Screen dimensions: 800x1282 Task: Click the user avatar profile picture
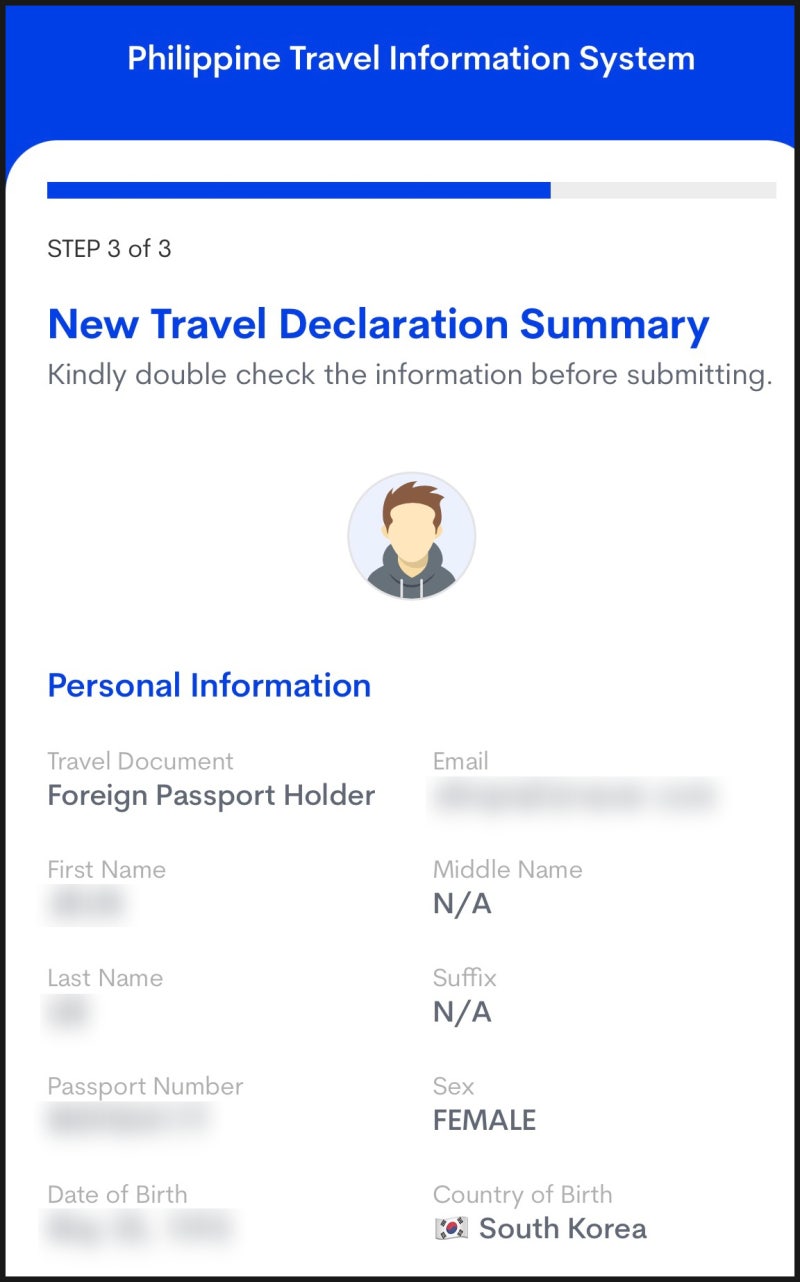[x=411, y=537]
